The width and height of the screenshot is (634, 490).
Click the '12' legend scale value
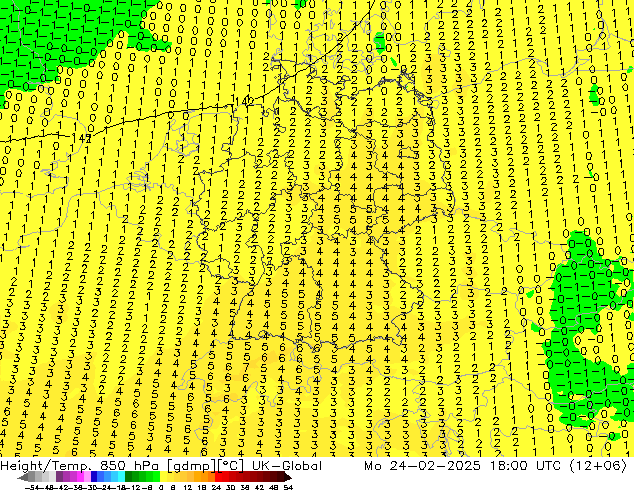click(188, 488)
